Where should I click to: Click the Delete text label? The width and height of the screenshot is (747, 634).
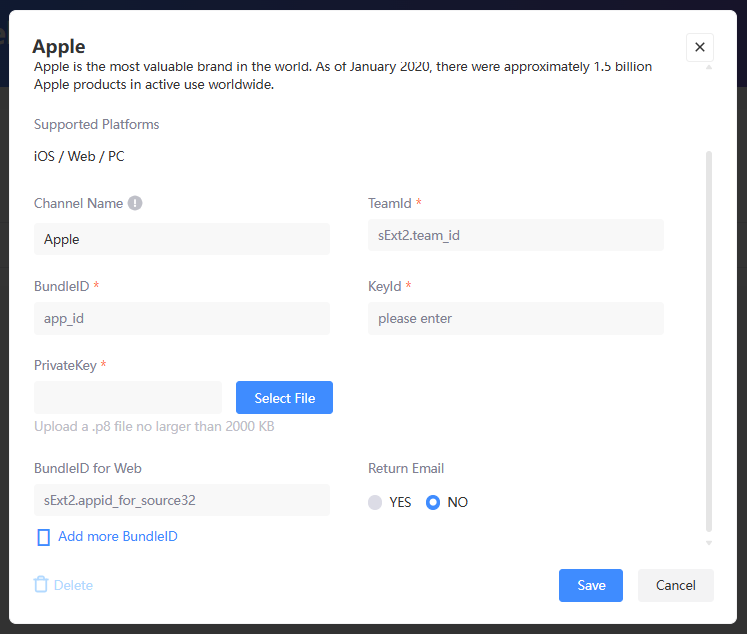point(73,585)
